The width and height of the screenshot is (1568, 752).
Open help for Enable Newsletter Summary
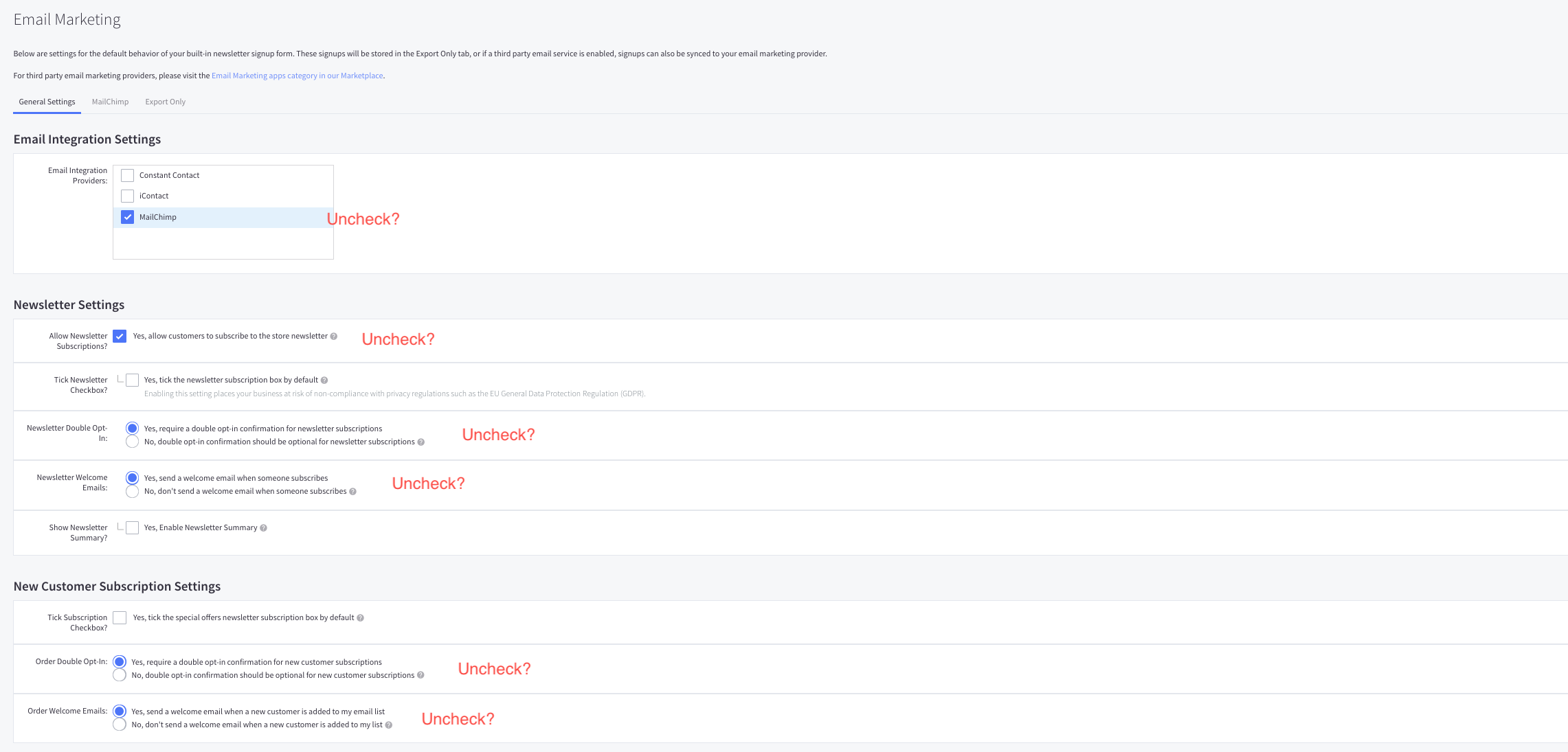264,528
